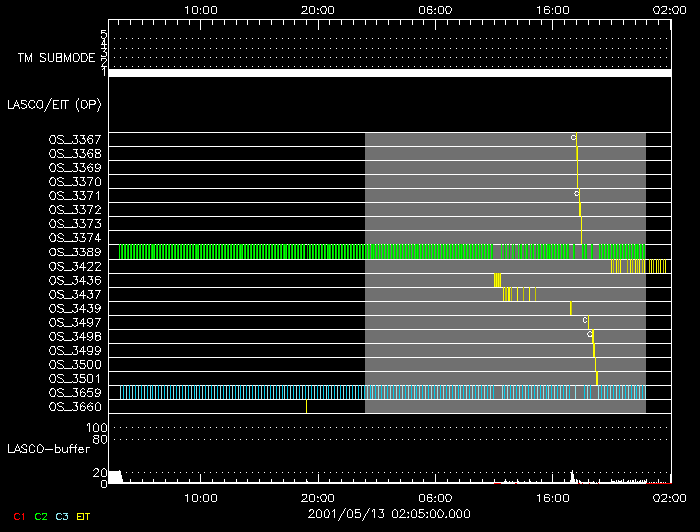Click the OS_3659 row label

(75, 392)
